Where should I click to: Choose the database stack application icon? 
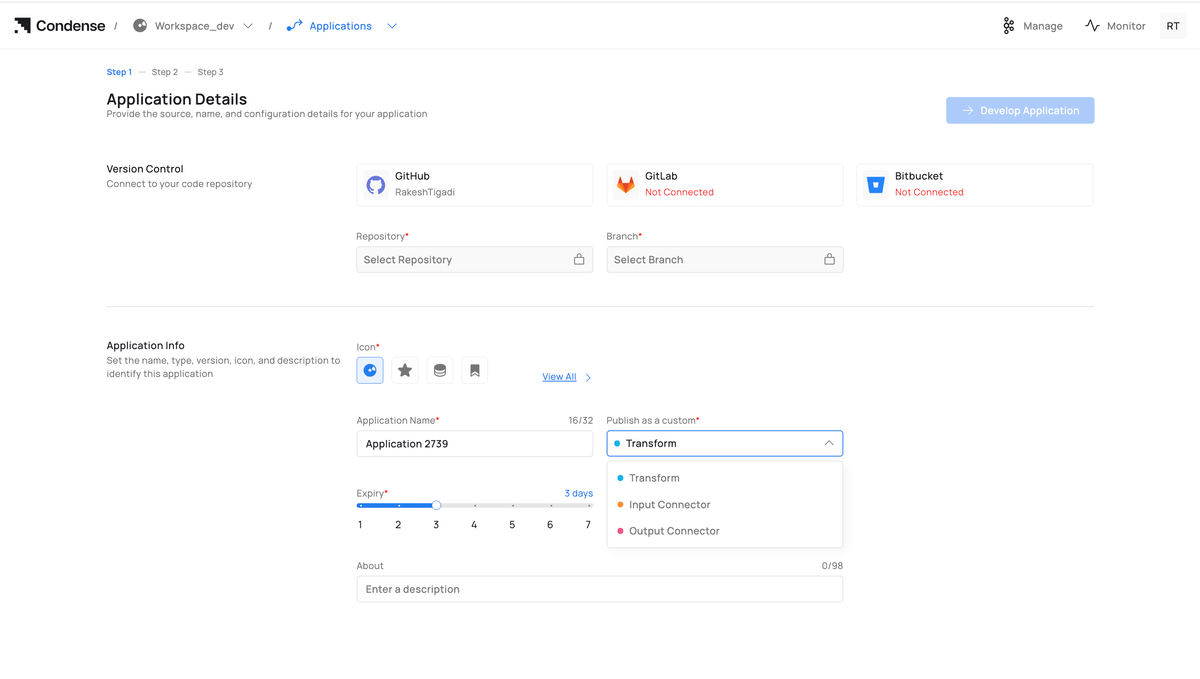tap(440, 371)
